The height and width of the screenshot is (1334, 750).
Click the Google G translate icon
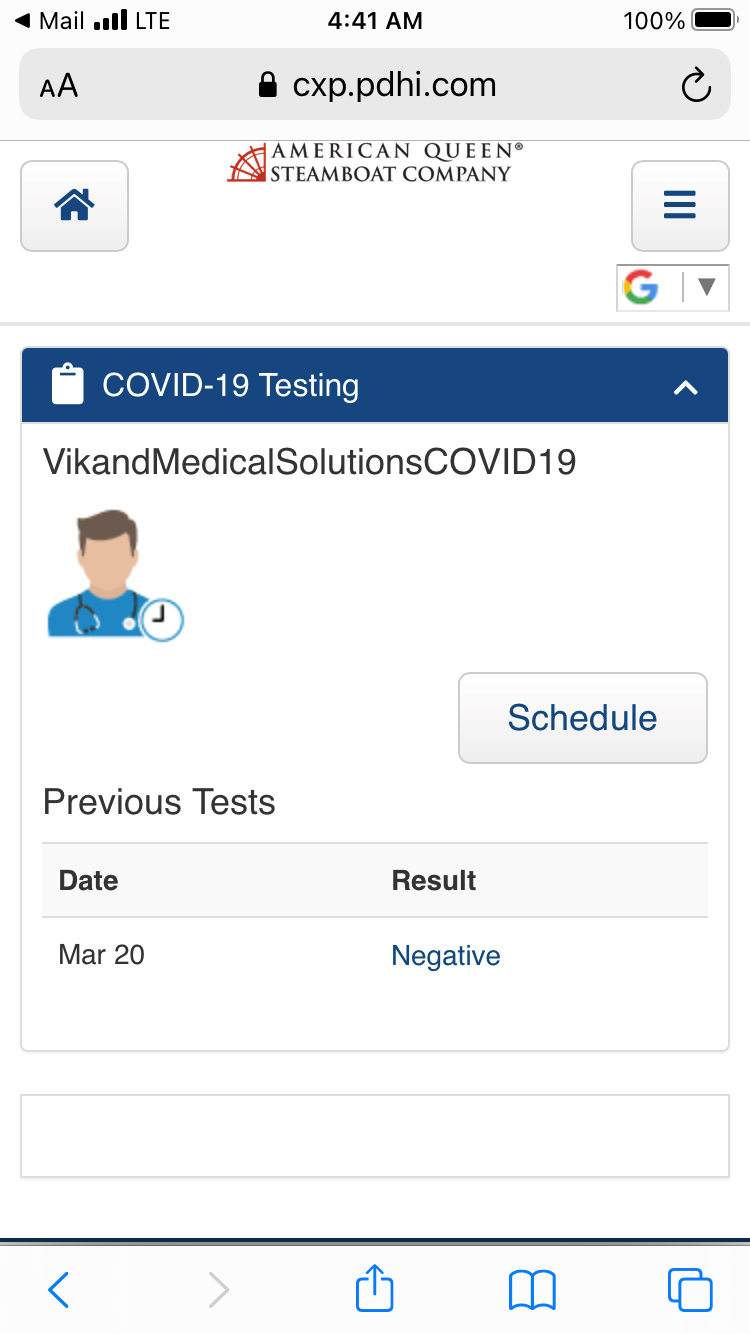(641, 288)
